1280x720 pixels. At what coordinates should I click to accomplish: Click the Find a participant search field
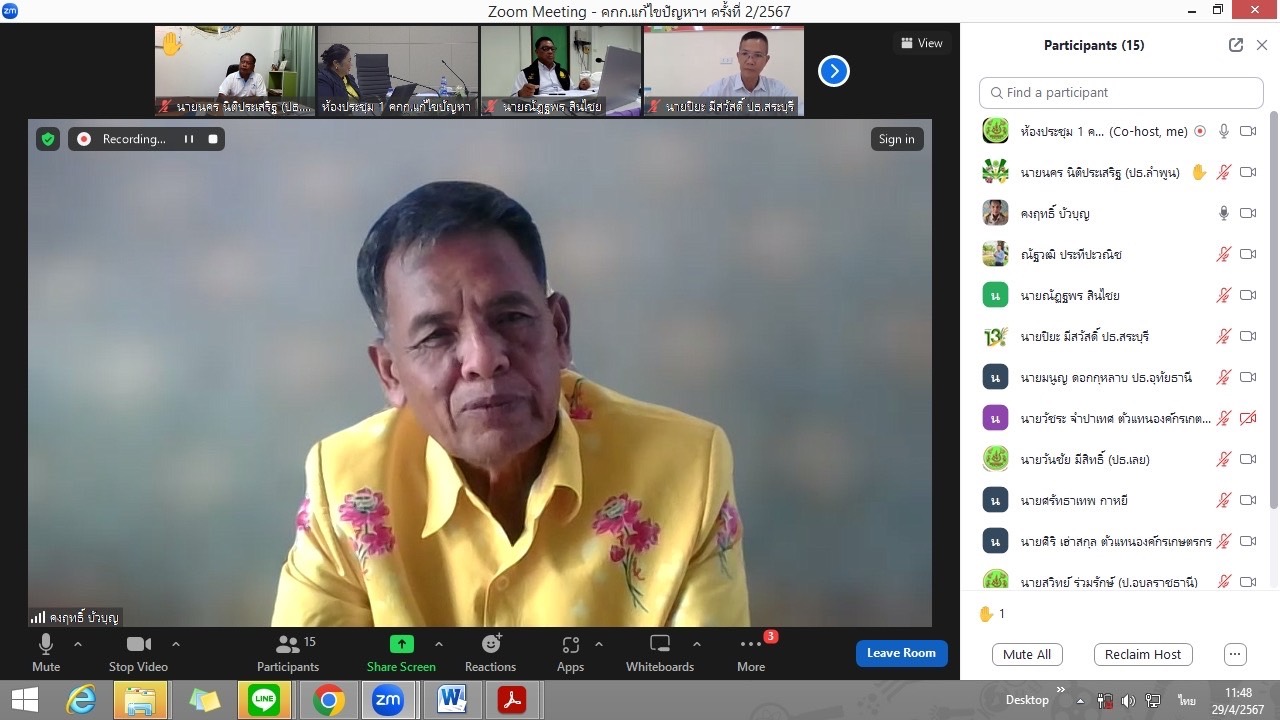pos(1121,92)
